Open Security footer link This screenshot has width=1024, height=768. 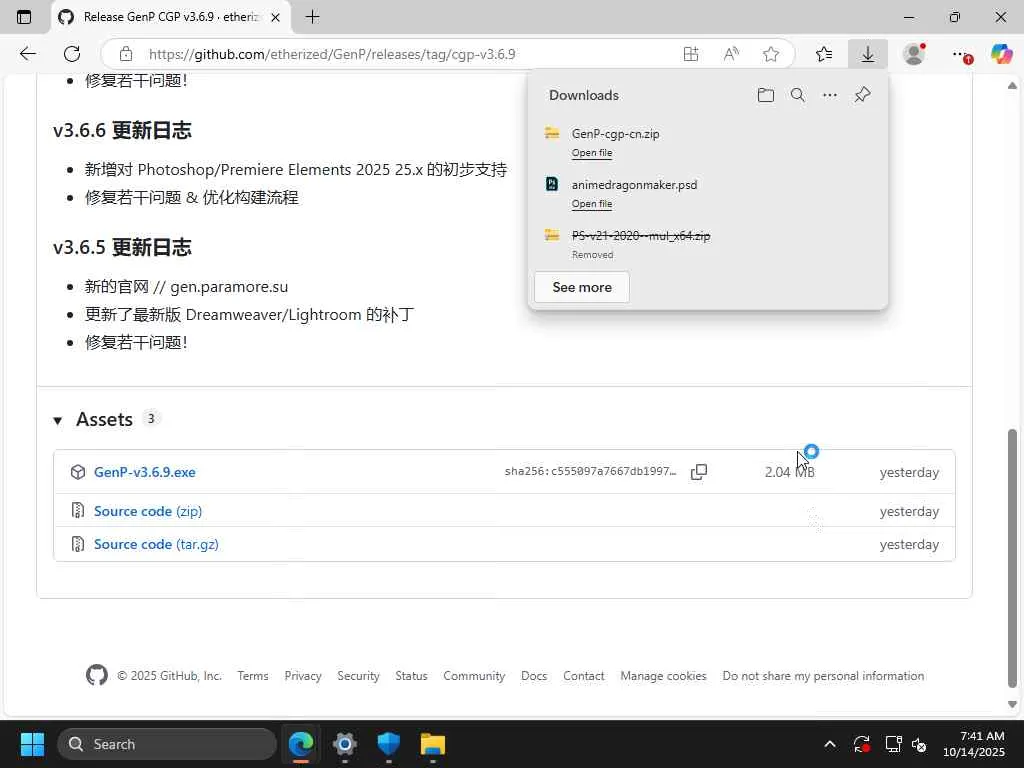pos(358,675)
